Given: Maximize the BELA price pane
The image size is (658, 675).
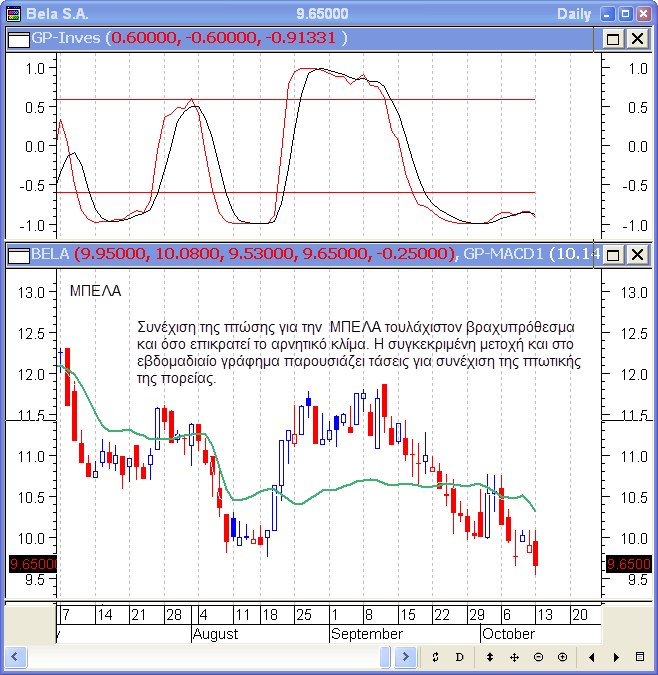Looking at the screenshot, I should (612, 255).
